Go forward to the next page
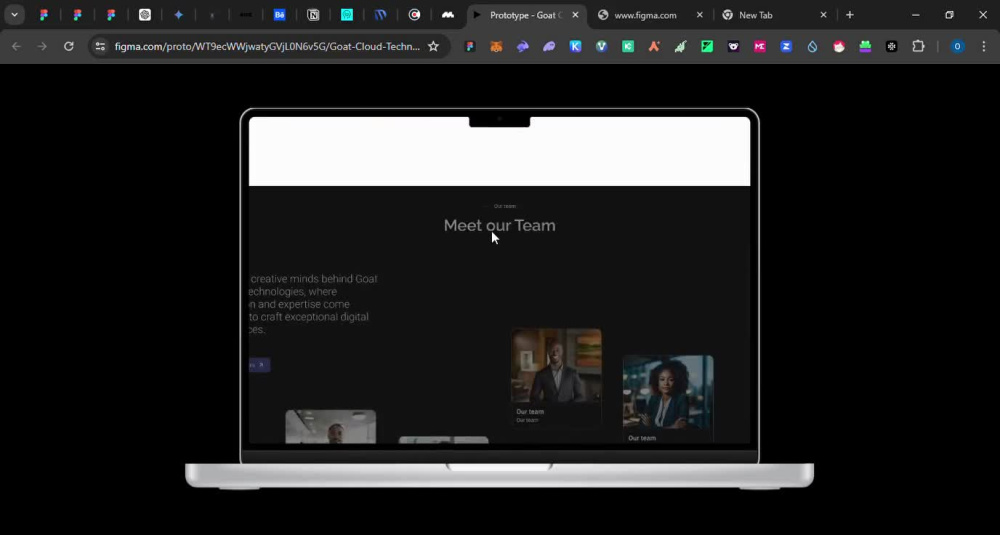This screenshot has width=1000, height=535. tap(42, 46)
